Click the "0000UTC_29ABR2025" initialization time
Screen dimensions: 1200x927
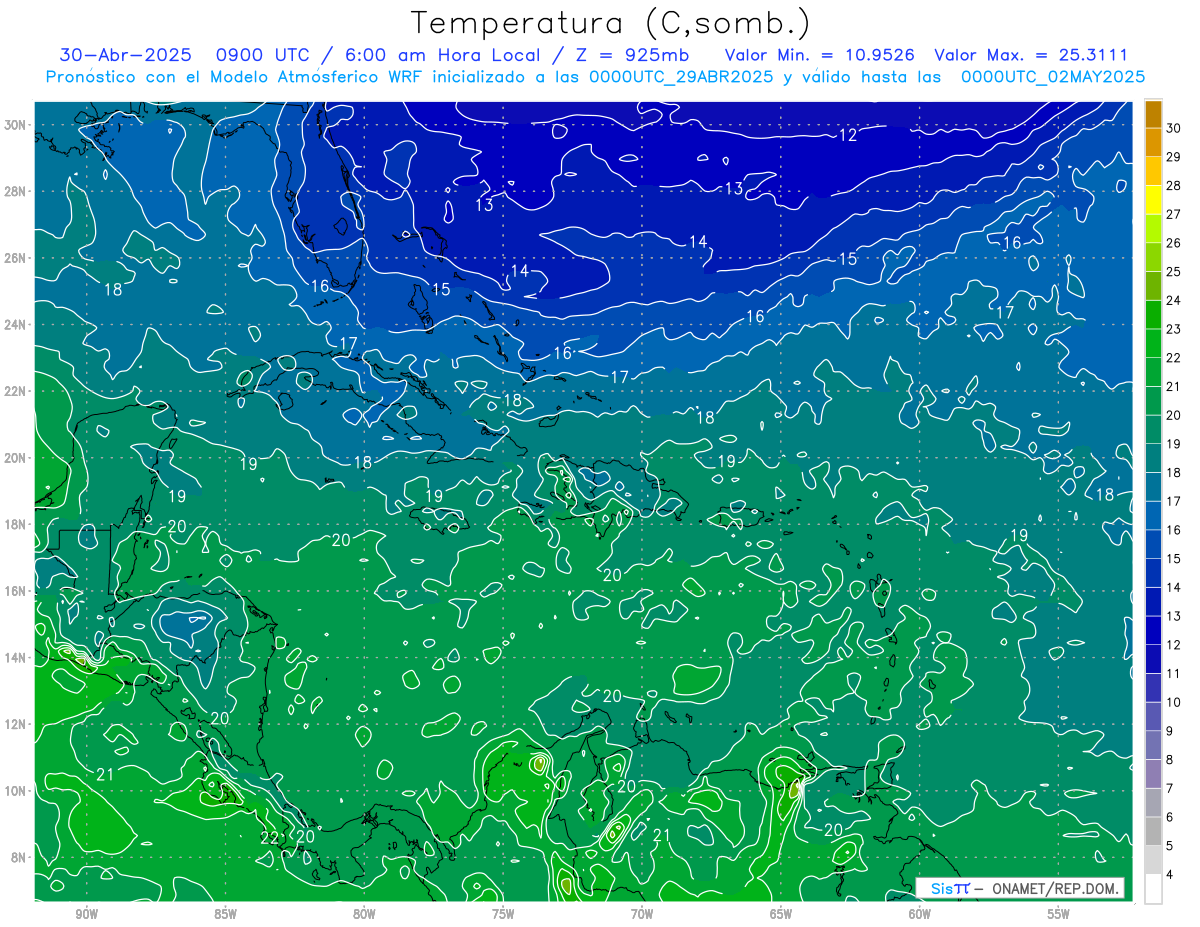click(x=681, y=77)
